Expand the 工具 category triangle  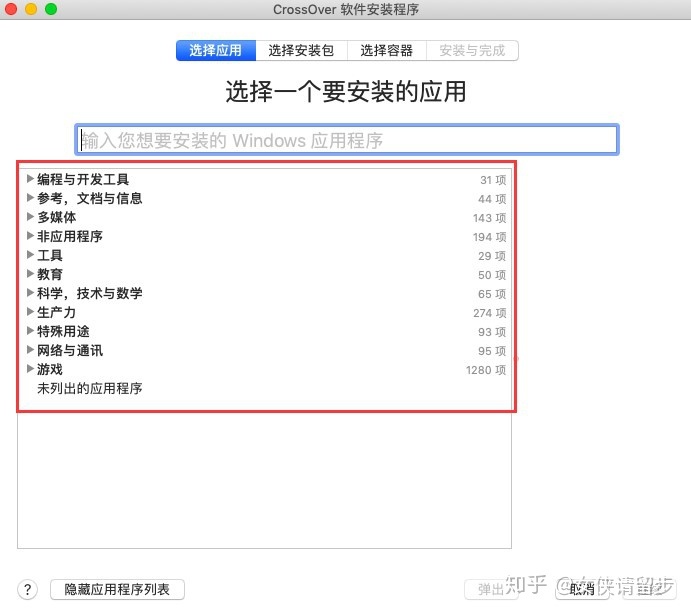pos(30,254)
